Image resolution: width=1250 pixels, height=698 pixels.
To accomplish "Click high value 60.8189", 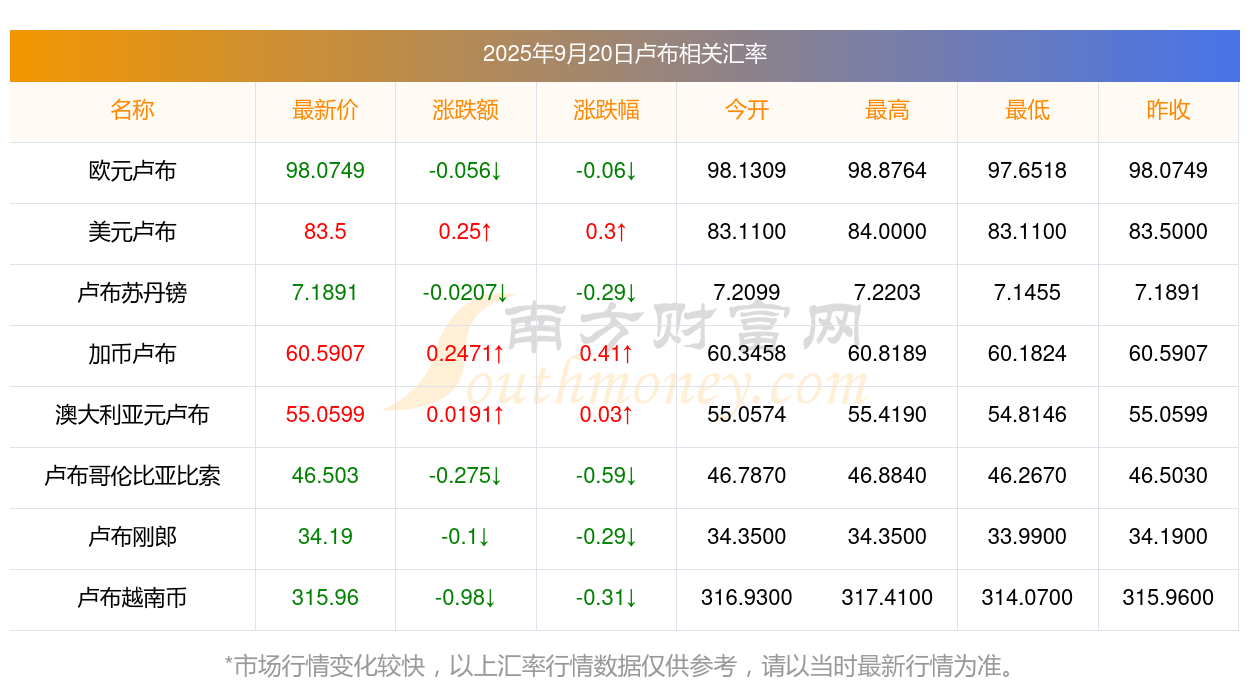I will pyautogui.click(x=887, y=354).
